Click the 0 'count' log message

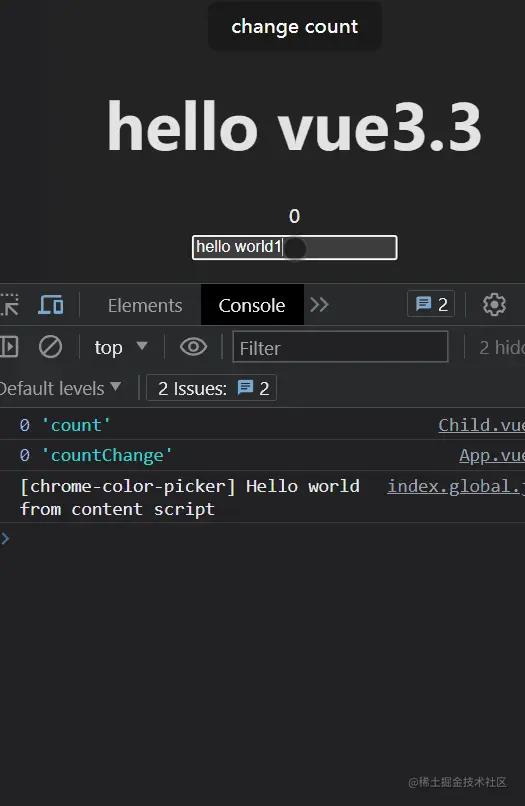tap(65, 425)
